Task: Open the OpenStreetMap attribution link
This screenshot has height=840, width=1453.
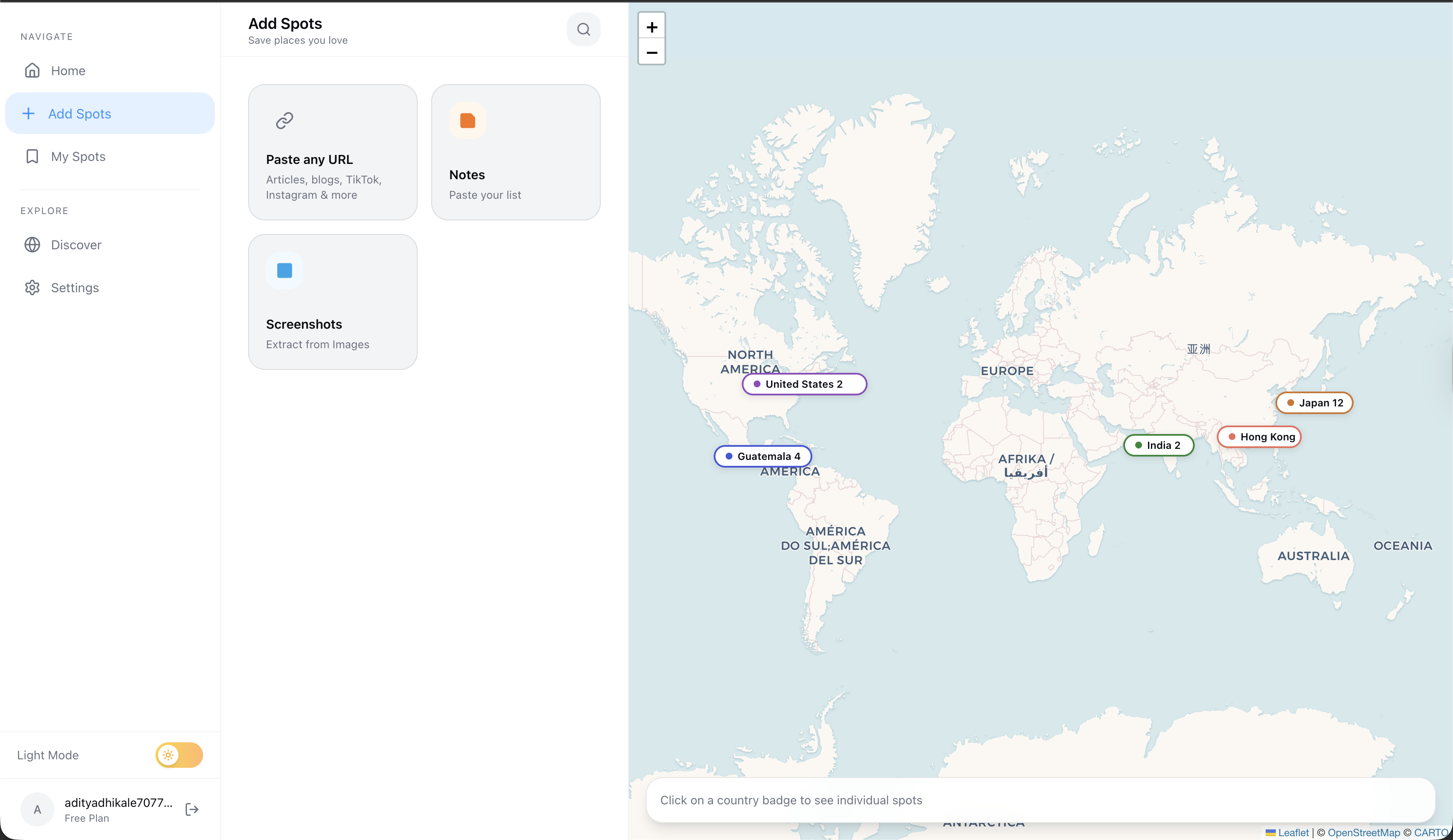Action: pyautogui.click(x=1364, y=832)
